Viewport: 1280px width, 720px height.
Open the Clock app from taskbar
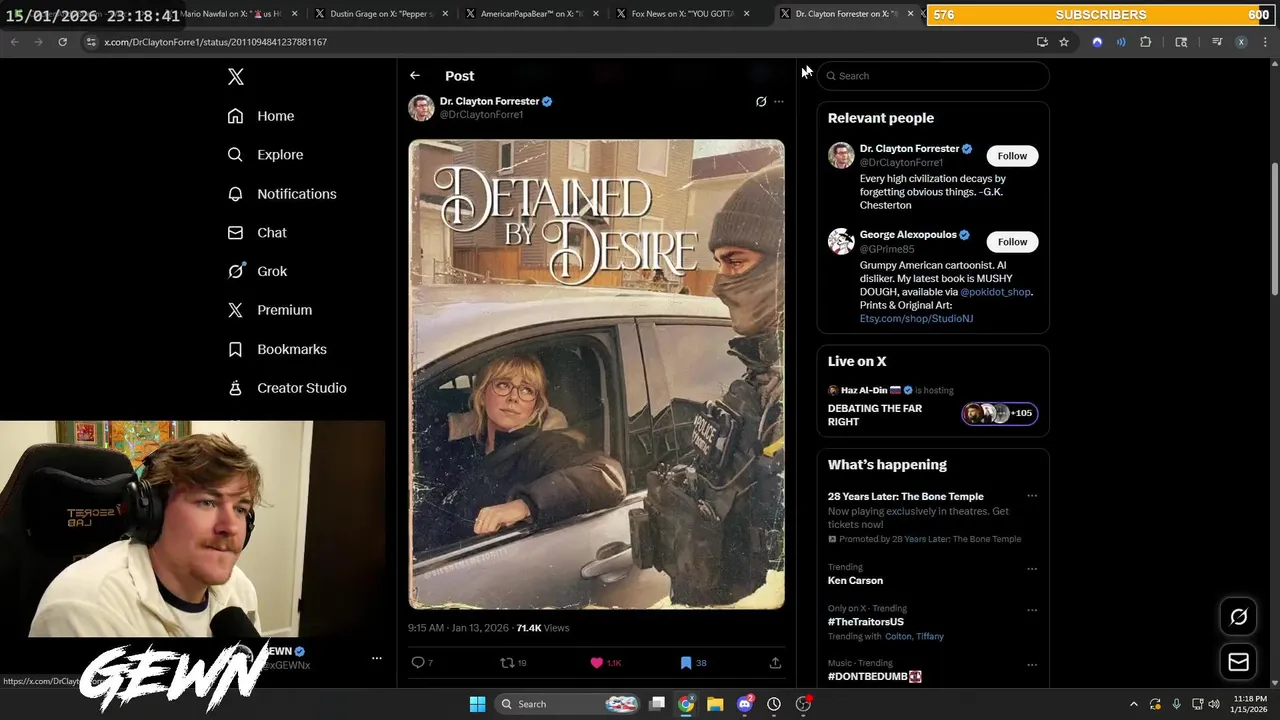[774, 704]
